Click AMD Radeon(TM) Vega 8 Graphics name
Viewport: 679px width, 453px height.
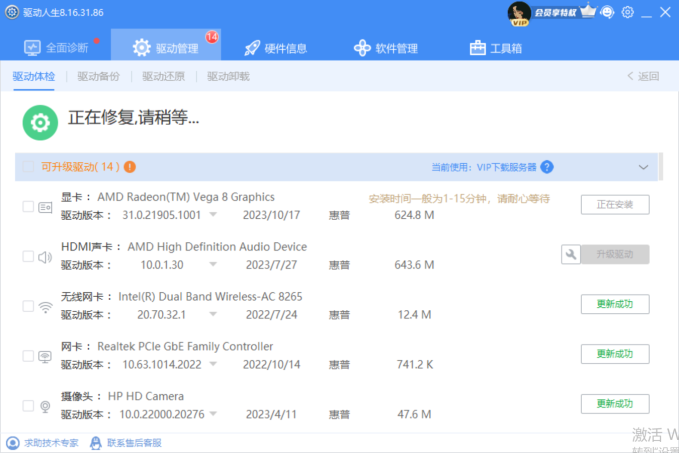coord(186,197)
